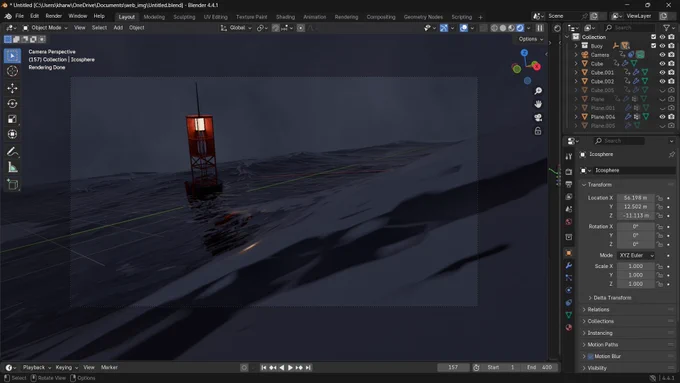Click the viewport zoom magnifier icon
The height and width of the screenshot is (383, 680).
click(538, 91)
